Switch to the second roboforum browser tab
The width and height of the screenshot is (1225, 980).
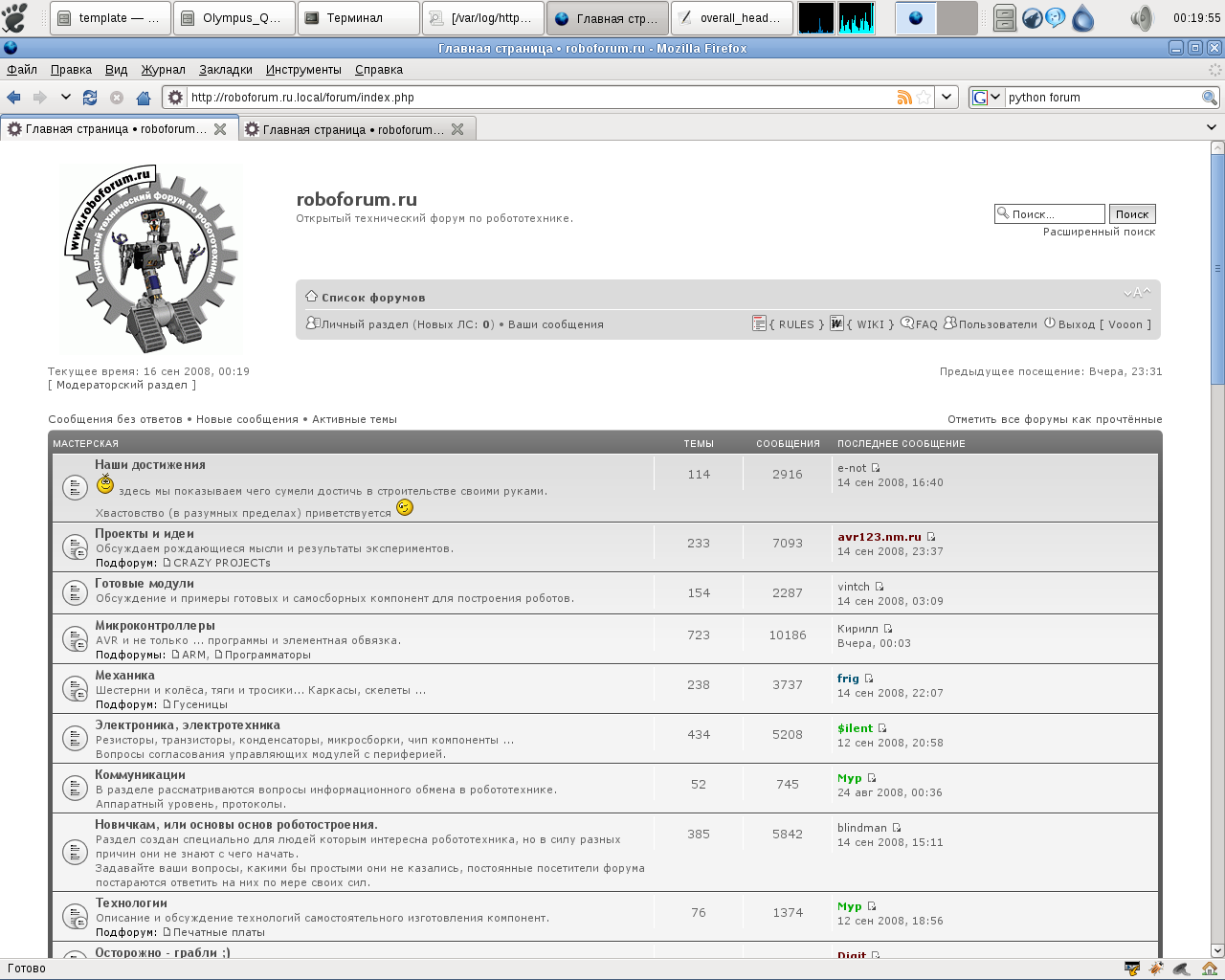(352, 129)
